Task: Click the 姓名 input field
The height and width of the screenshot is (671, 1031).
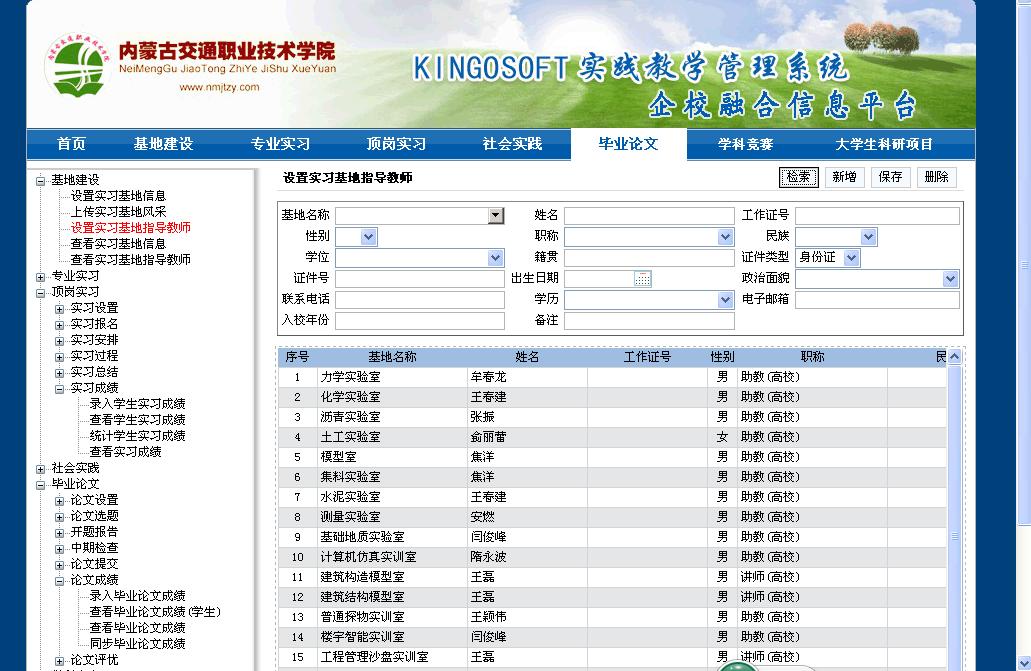Action: (x=649, y=216)
